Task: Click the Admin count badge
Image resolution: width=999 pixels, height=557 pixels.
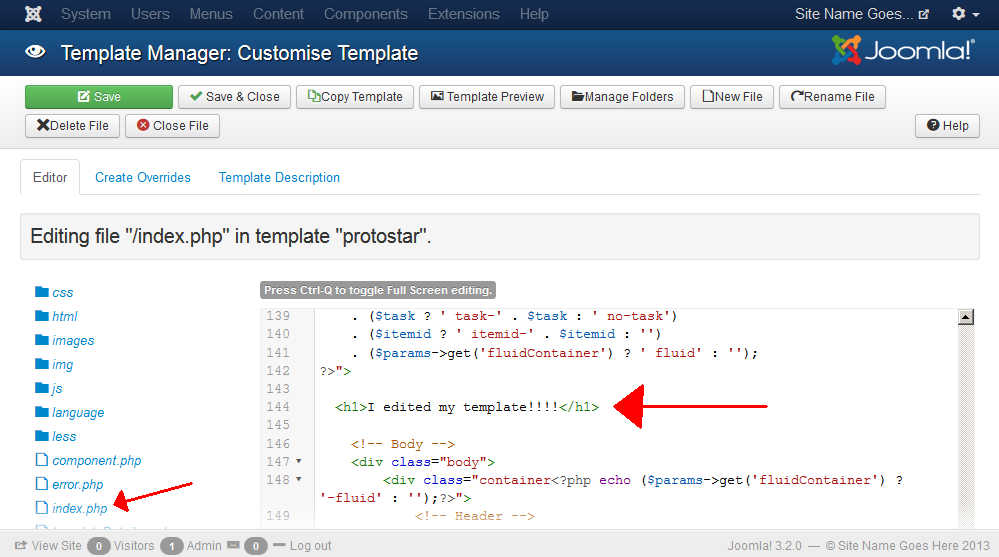Action: tap(172, 546)
